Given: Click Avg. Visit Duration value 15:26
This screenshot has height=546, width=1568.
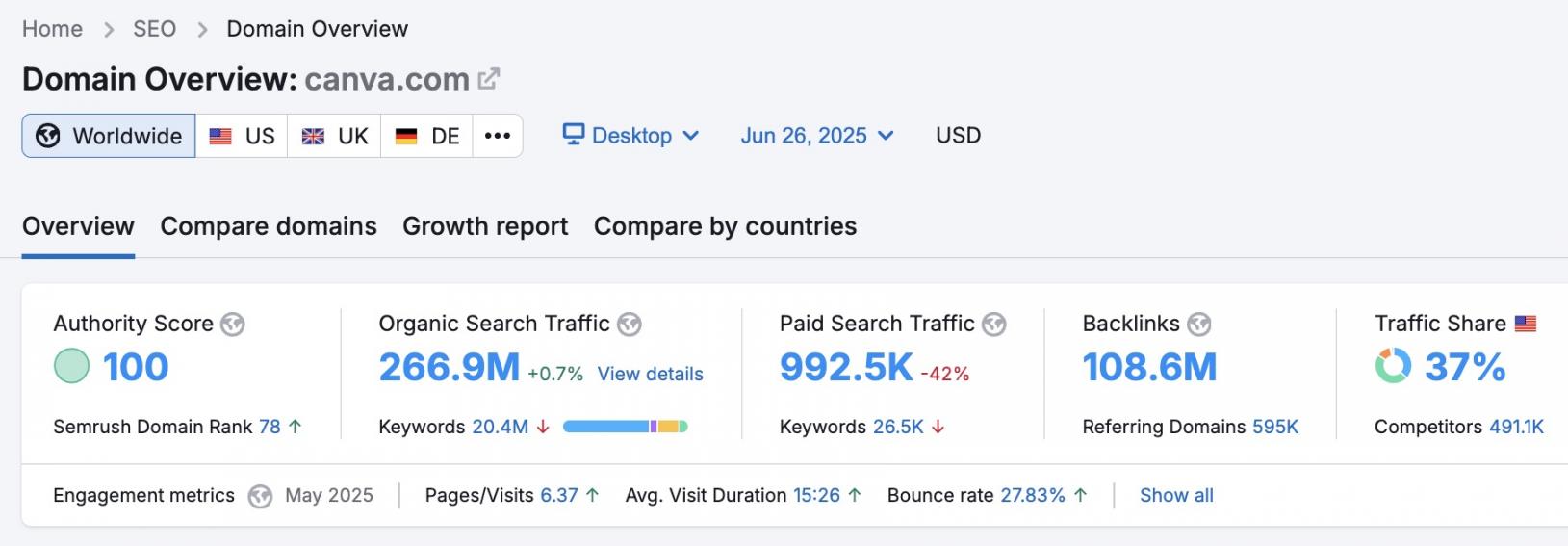Looking at the screenshot, I should click(816, 495).
